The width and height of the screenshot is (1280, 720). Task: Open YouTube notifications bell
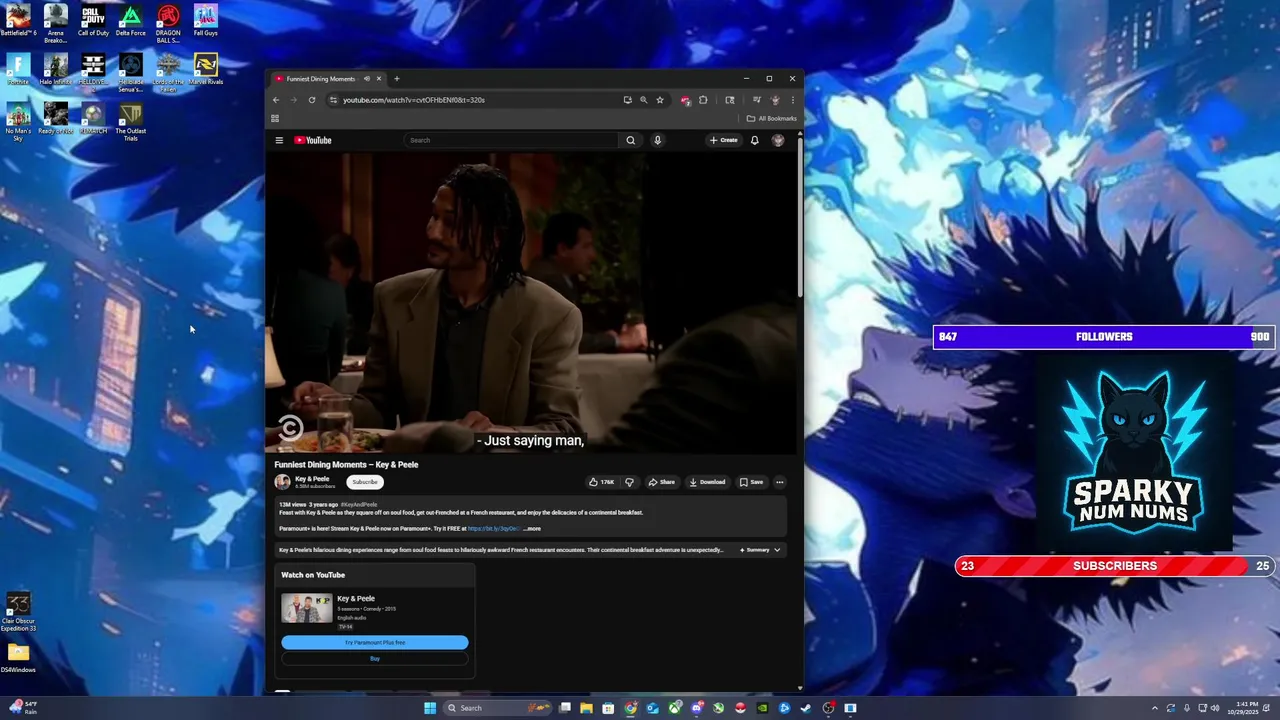click(x=755, y=140)
